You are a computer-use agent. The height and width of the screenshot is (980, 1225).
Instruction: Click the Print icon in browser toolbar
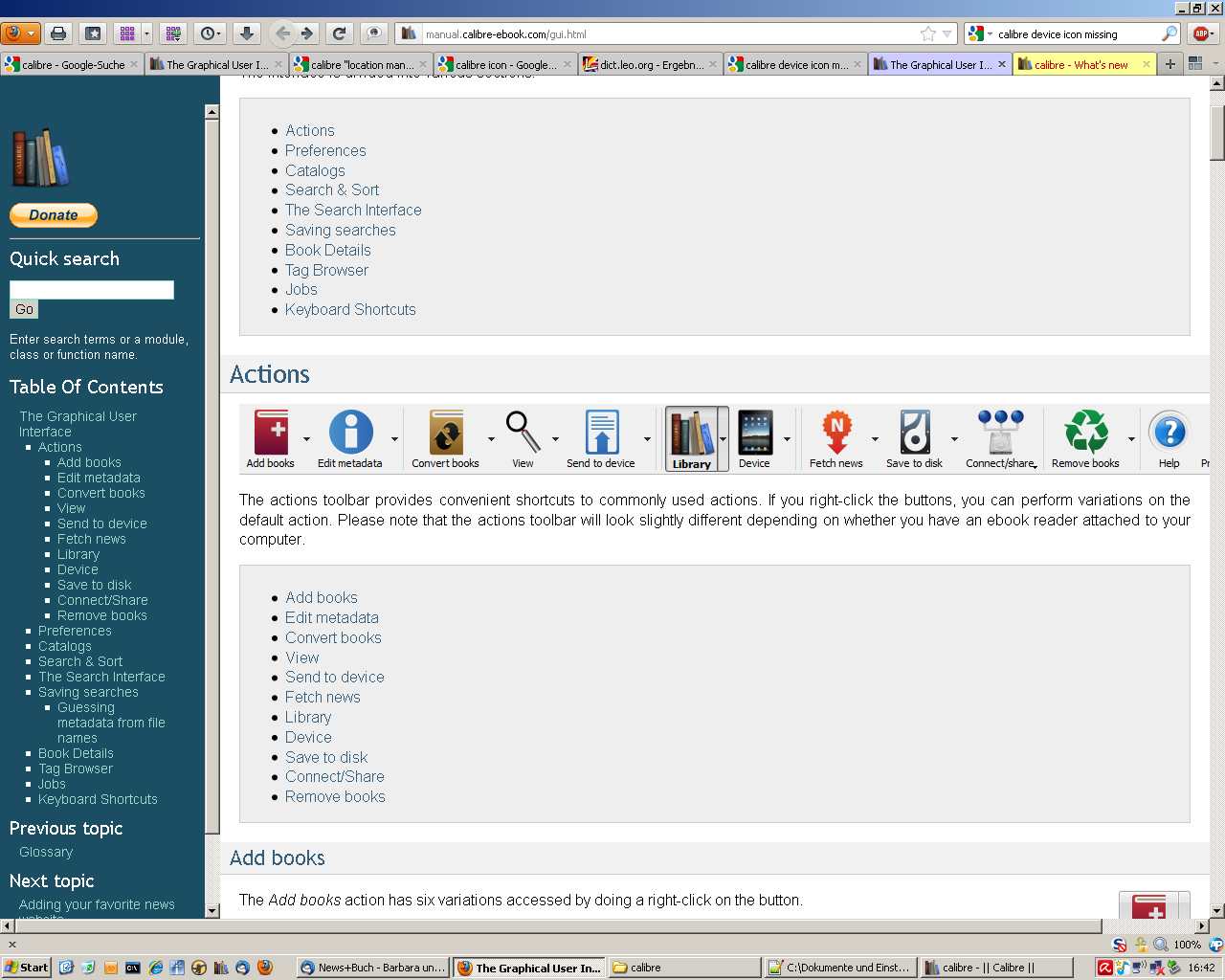[x=58, y=33]
